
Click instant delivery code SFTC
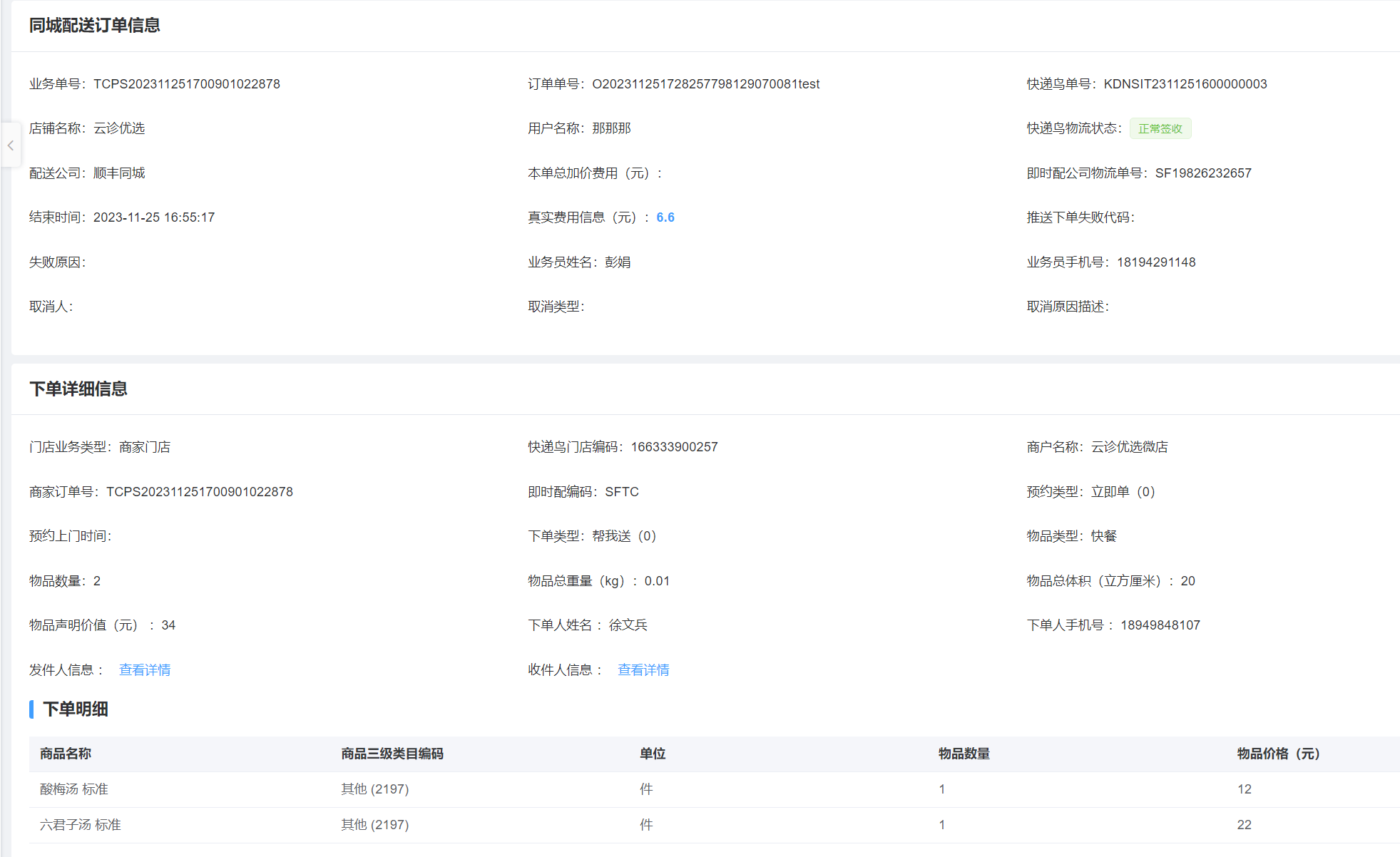click(x=622, y=492)
